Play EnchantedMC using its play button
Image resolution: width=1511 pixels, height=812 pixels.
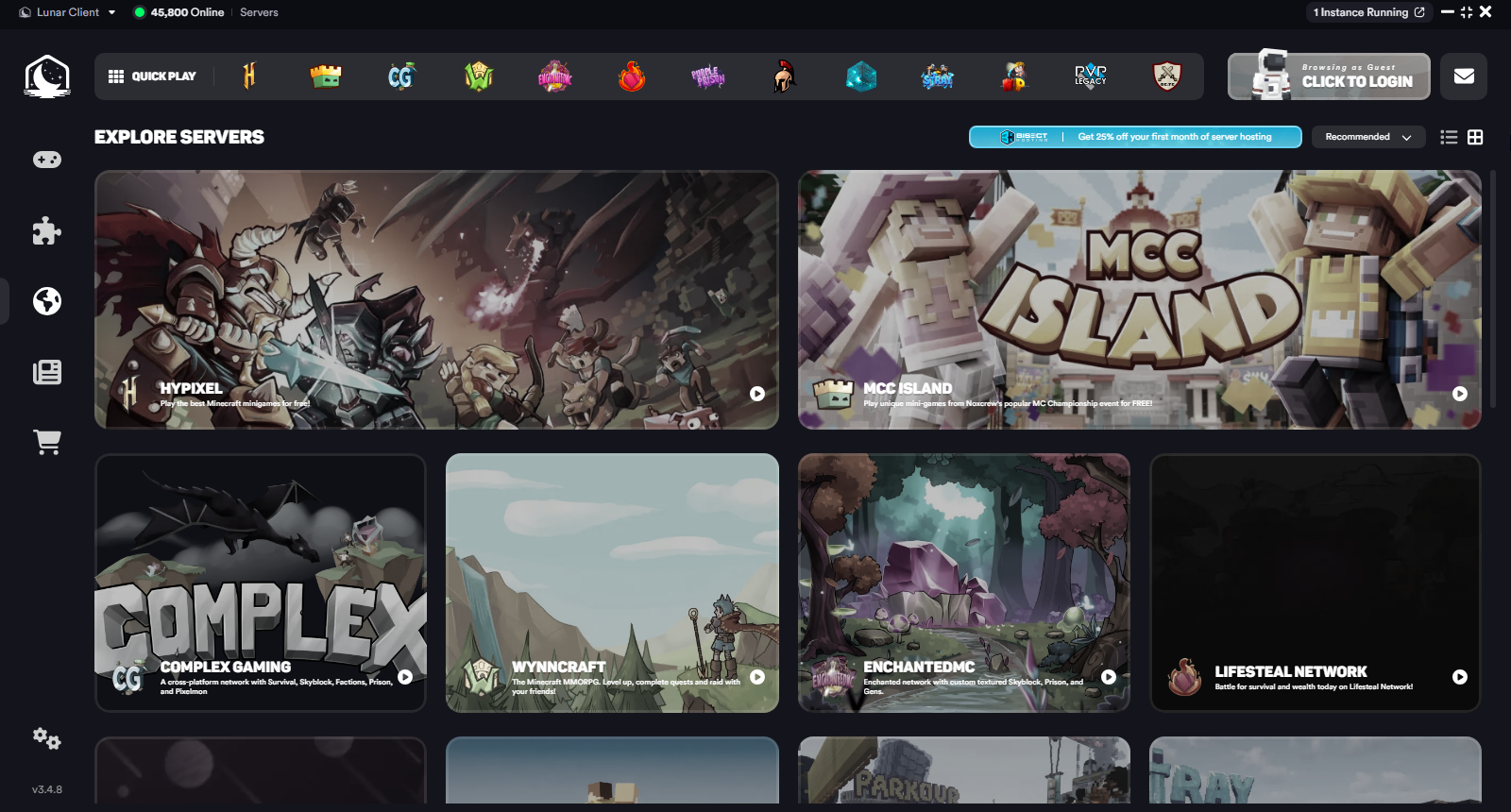1109,677
